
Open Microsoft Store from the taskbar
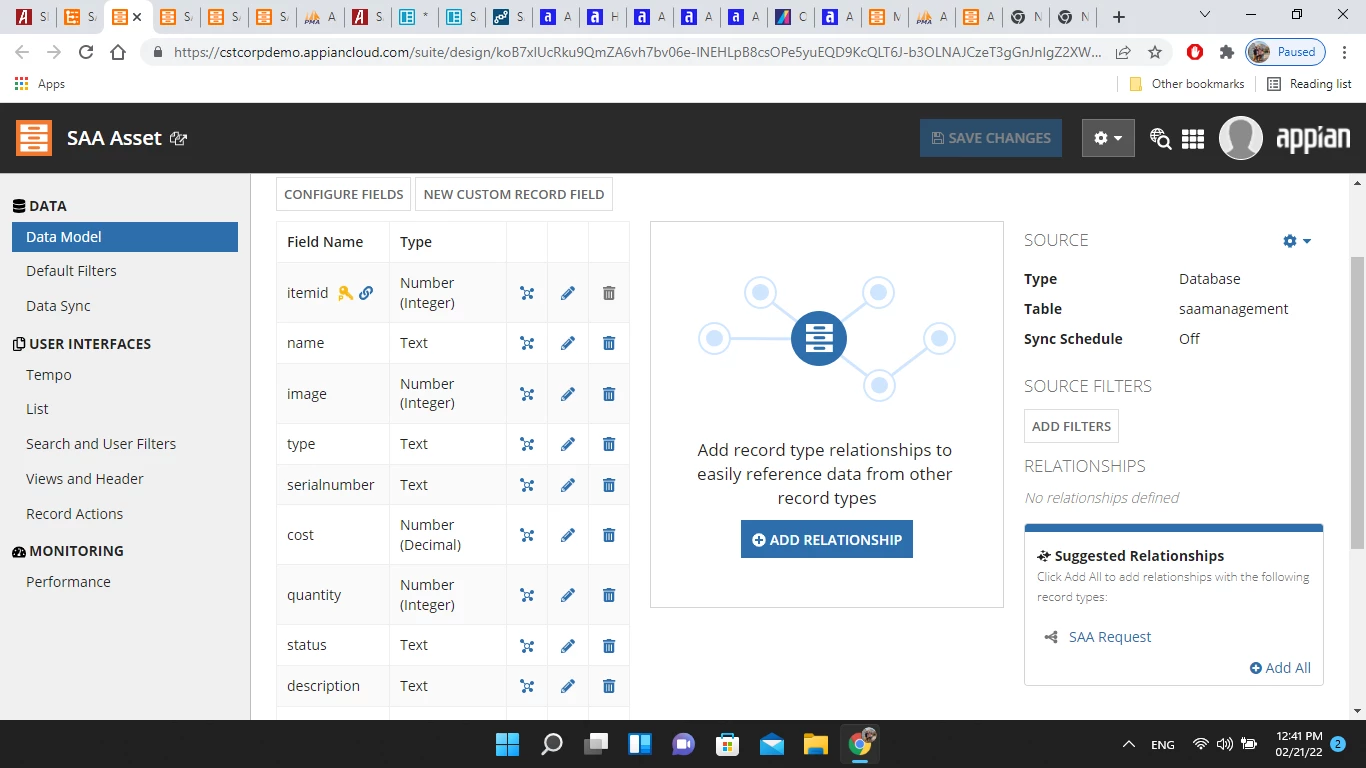728,744
